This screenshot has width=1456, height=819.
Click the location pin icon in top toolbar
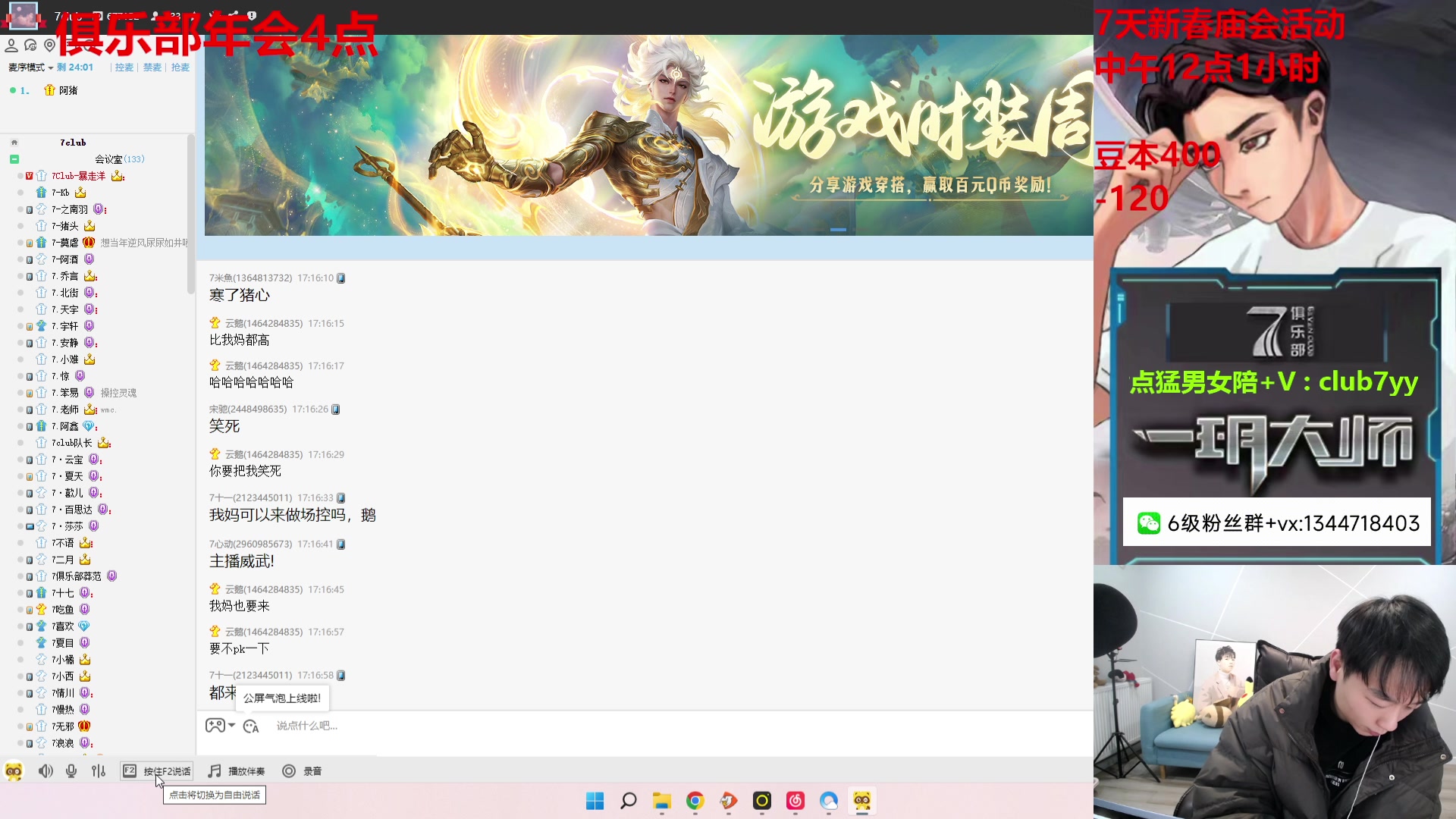pyautogui.click(x=49, y=45)
